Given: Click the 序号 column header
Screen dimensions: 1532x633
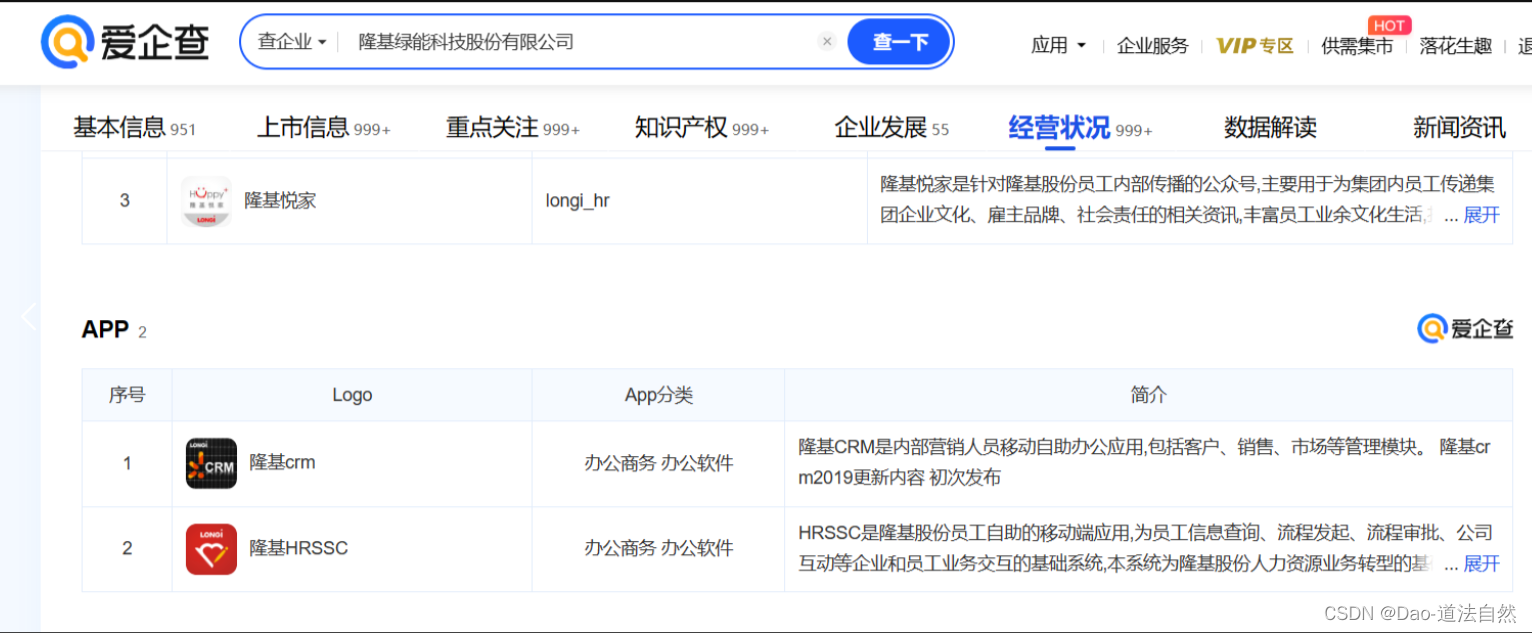Looking at the screenshot, I should pos(127,395).
